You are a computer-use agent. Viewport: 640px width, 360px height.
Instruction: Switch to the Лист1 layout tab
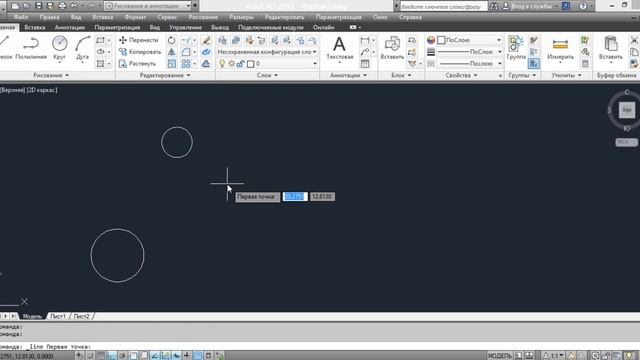tap(58, 316)
